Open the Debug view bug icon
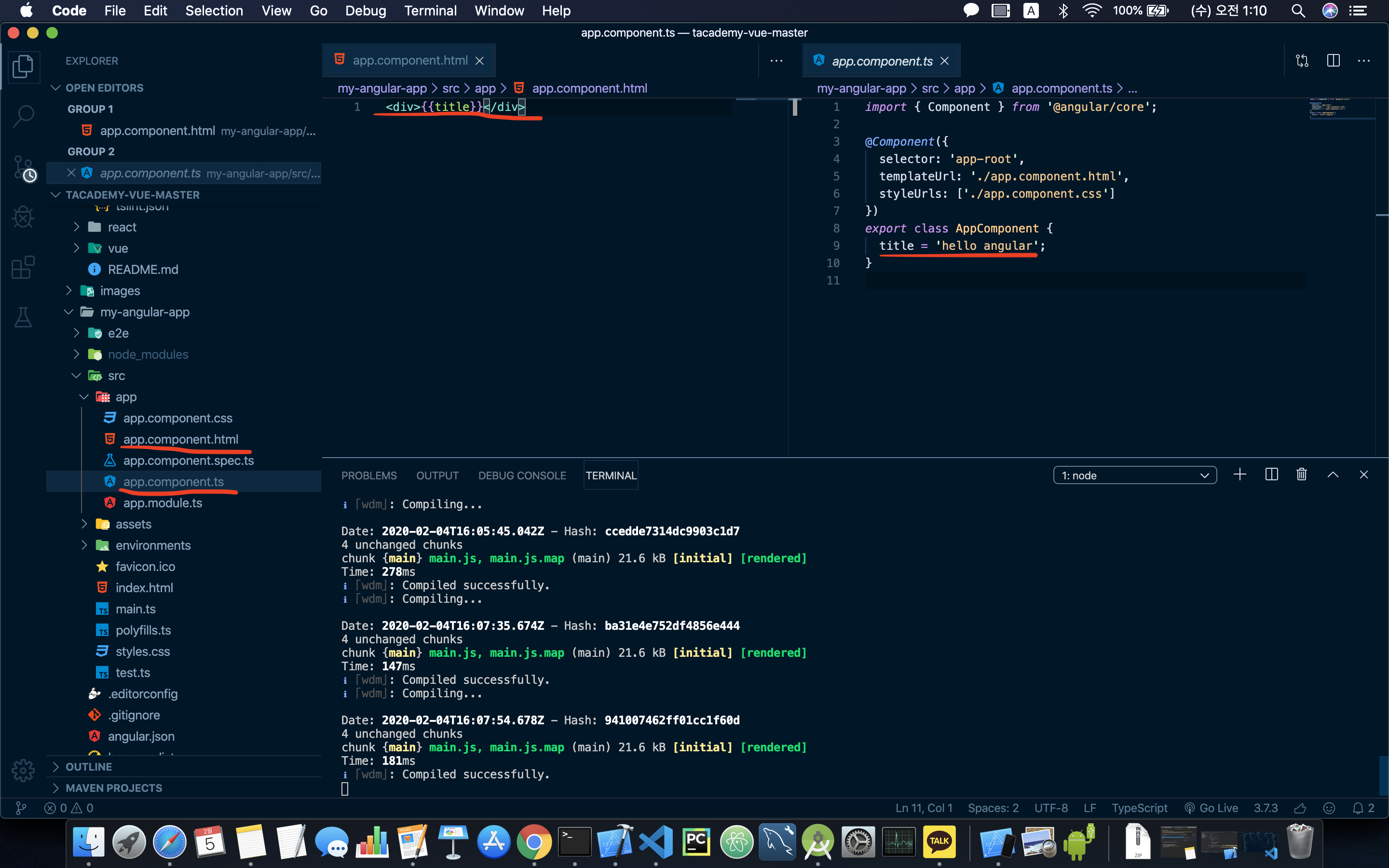Screen dimensions: 1389x868 [23, 217]
